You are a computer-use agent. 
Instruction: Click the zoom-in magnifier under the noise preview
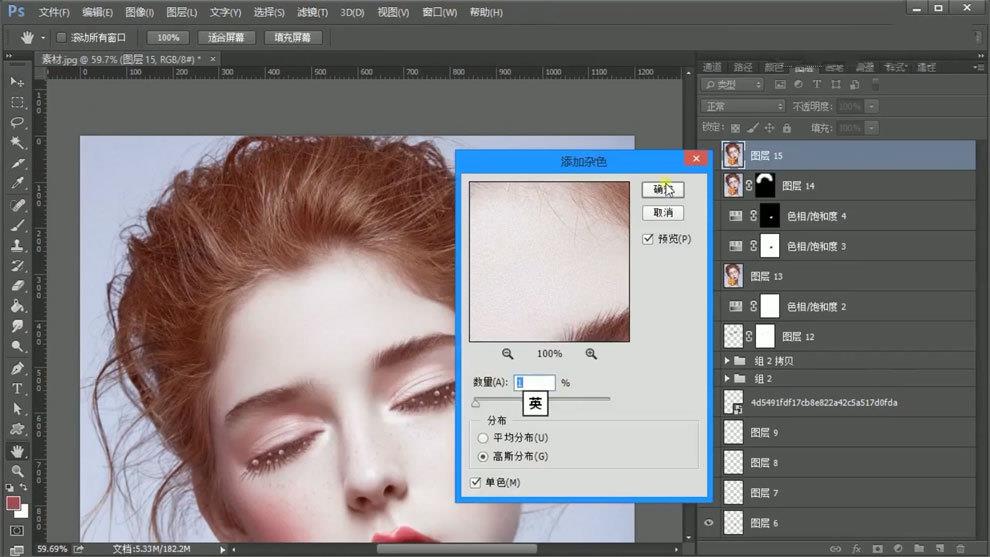point(591,354)
